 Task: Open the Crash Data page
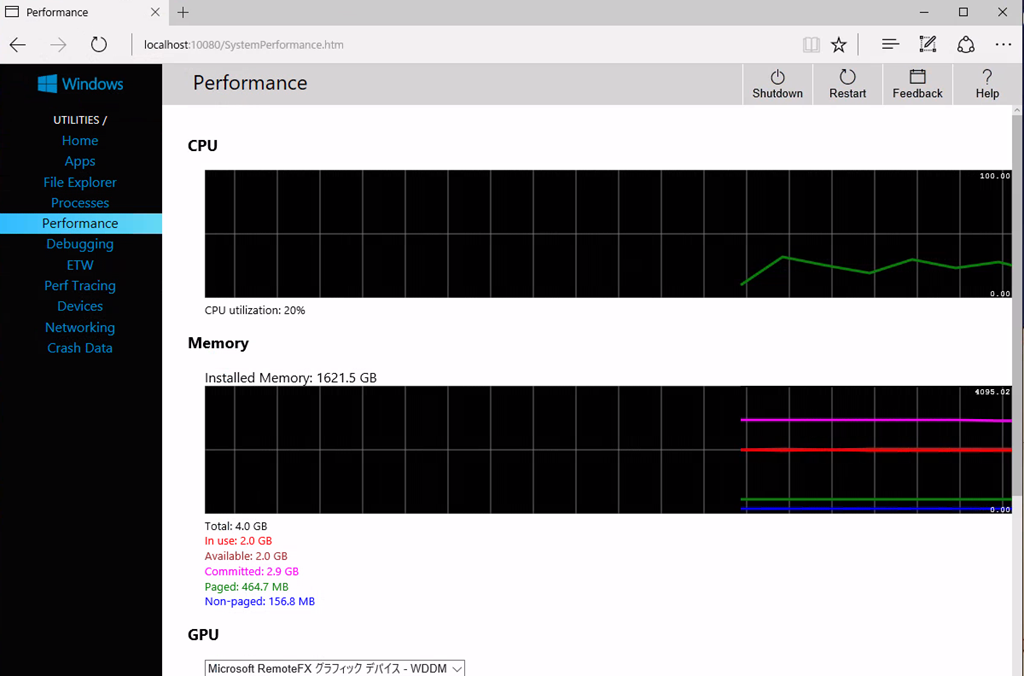pyautogui.click(x=80, y=348)
